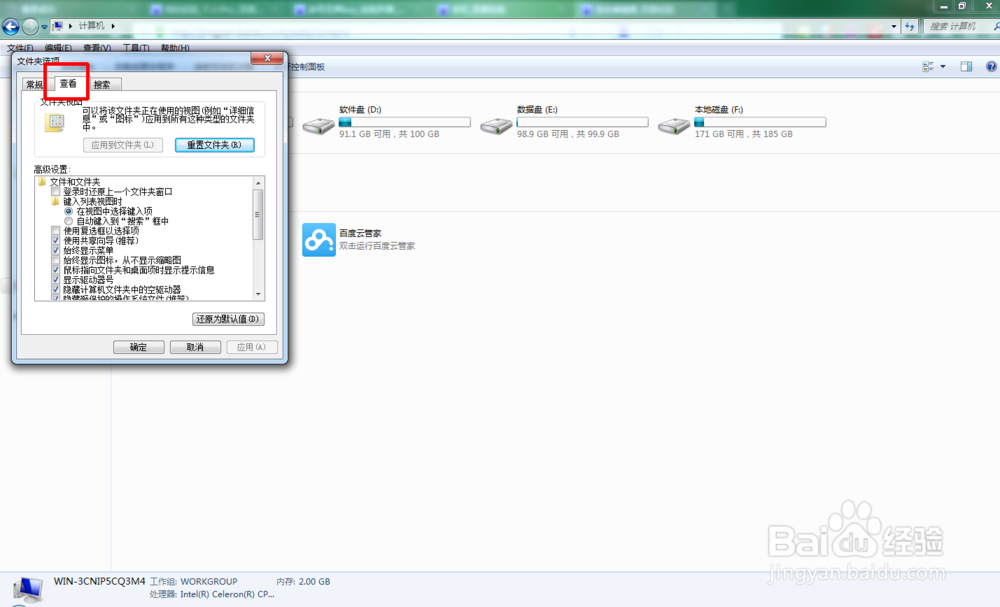This screenshot has width=1000, height=607.
Task: Open the address bar history dropdown
Action: coord(893,26)
